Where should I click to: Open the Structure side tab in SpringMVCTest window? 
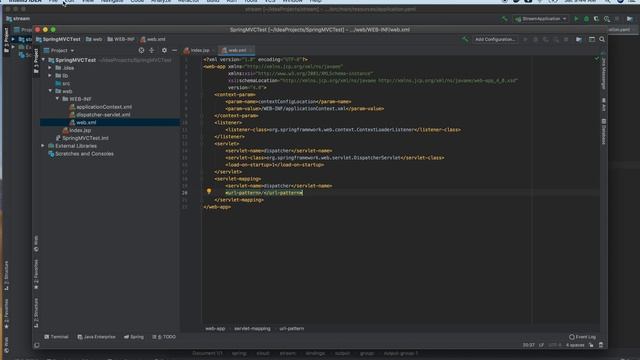coord(36,312)
